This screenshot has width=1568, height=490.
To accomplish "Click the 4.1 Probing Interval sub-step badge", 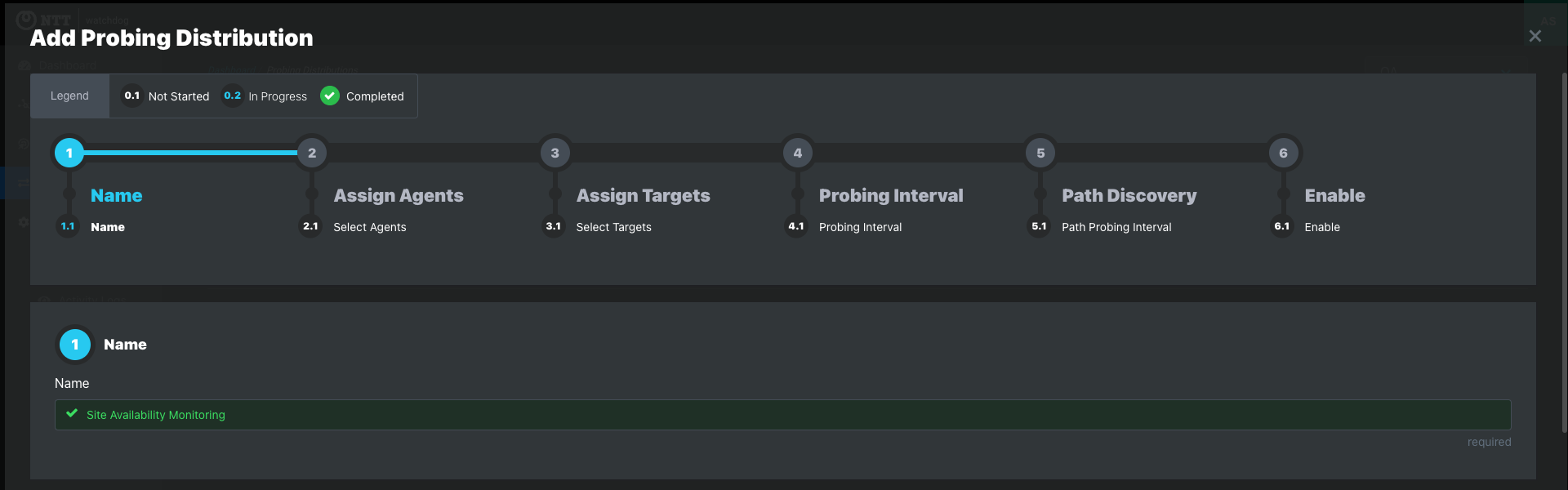I will [x=796, y=226].
